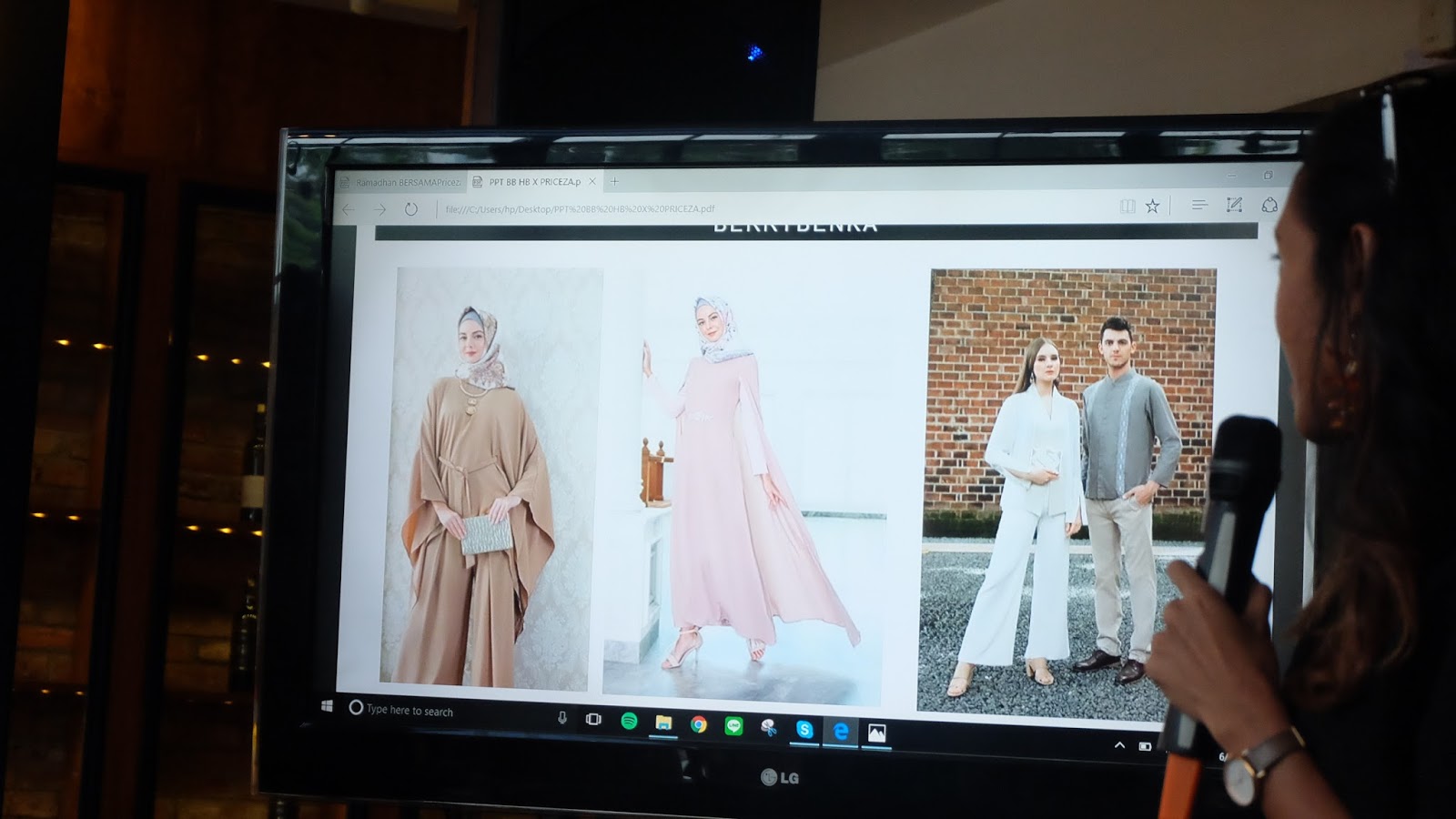Click the Share icon in Edge toolbar
This screenshot has width=1456, height=819.
(x=1269, y=205)
